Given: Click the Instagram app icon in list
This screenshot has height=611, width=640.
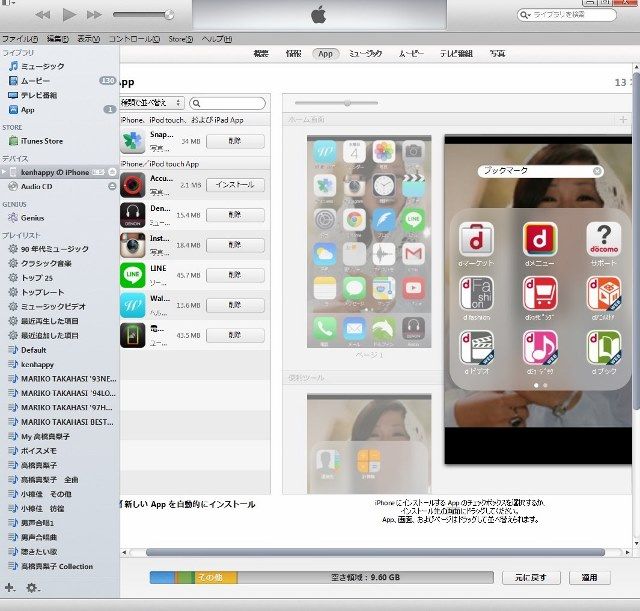Looking at the screenshot, I should click(133, 245).
